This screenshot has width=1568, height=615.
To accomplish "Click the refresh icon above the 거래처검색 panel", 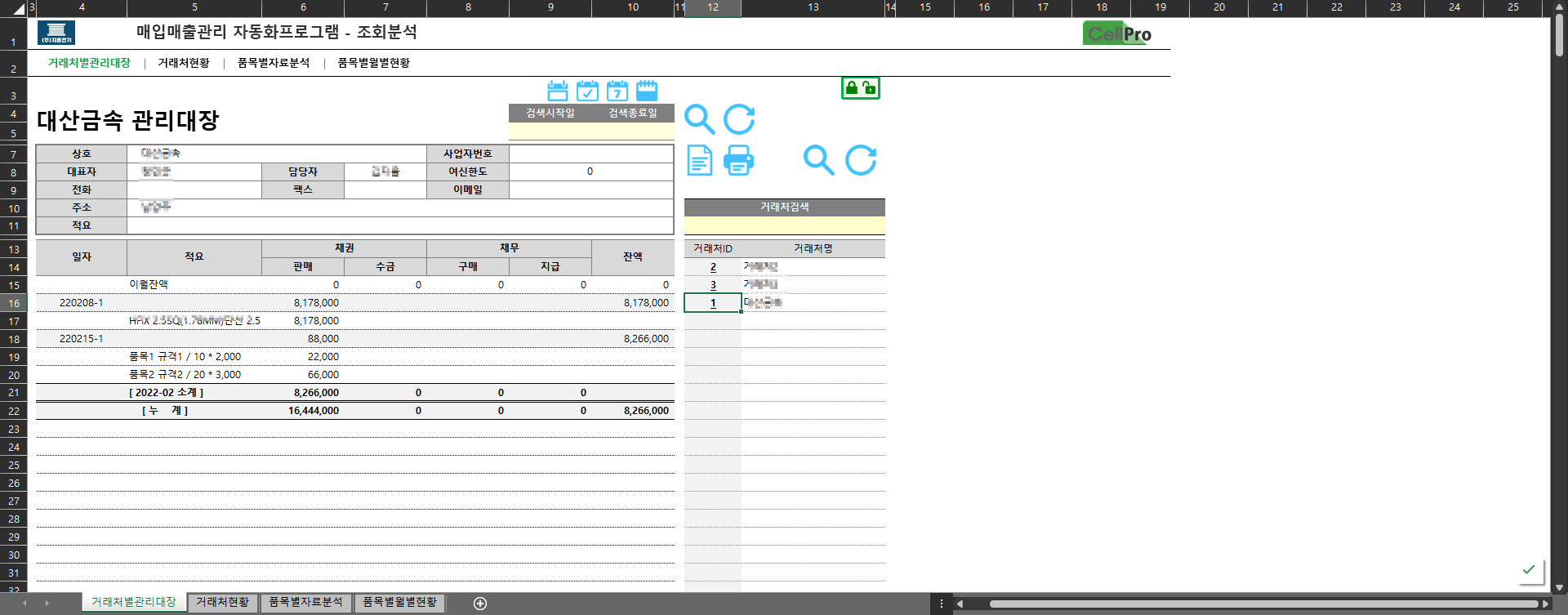I will (861, 160).
